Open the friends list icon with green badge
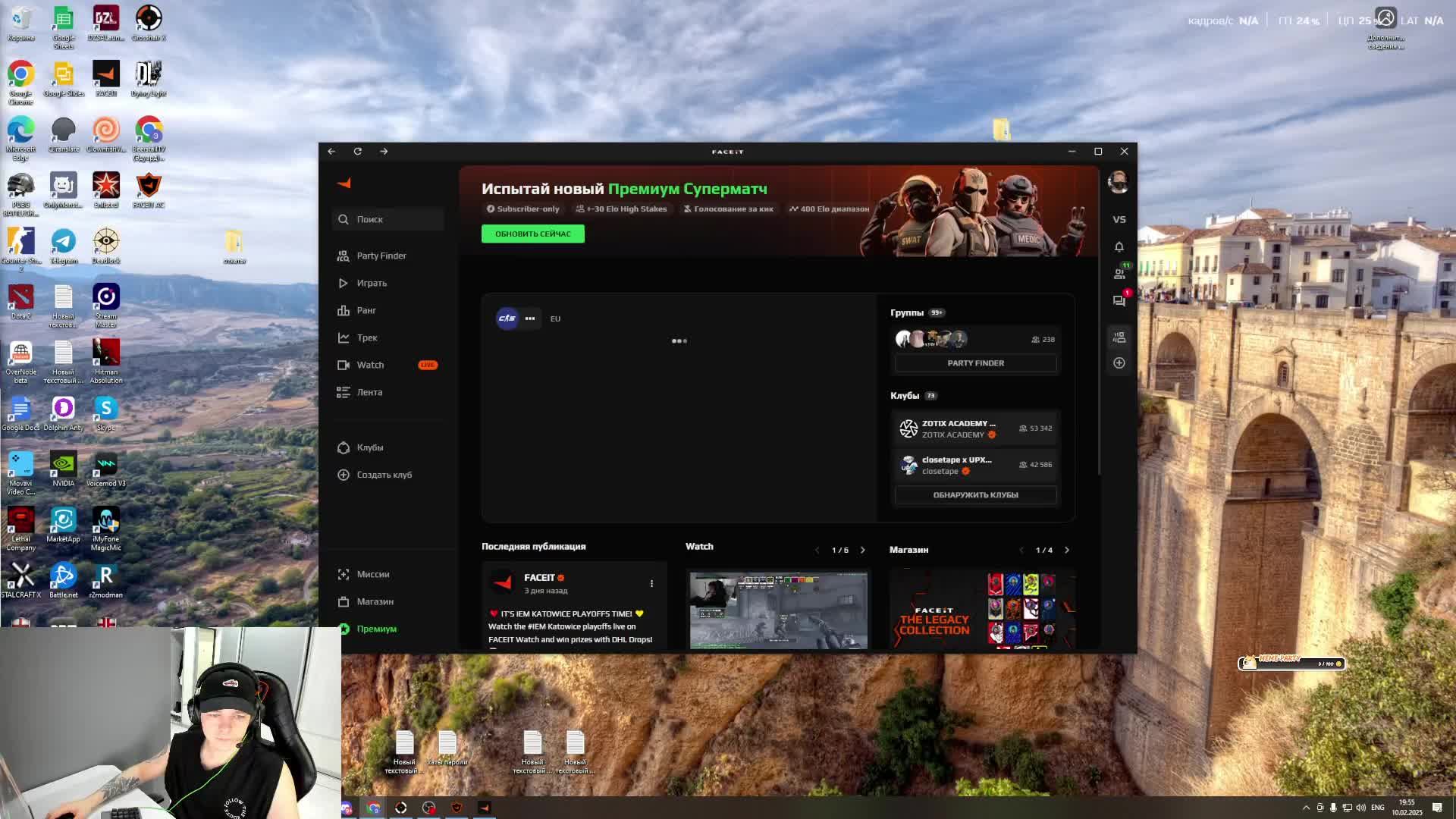 (1119, 273)
